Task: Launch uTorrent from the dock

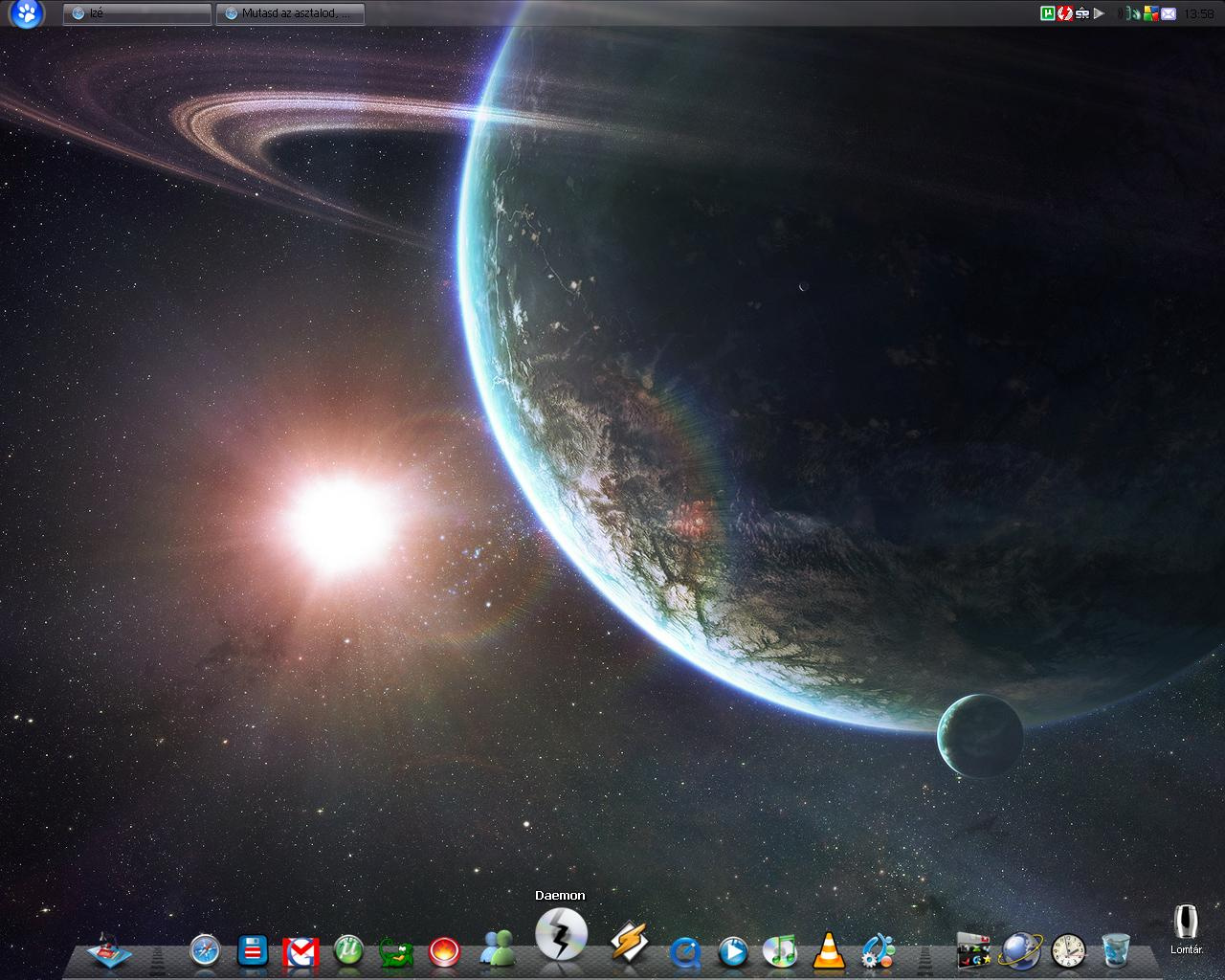Action: (348, 950)
